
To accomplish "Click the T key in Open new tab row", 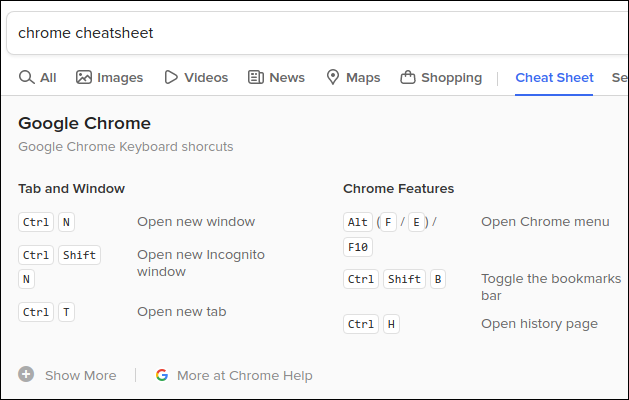I will click(66, 312).
